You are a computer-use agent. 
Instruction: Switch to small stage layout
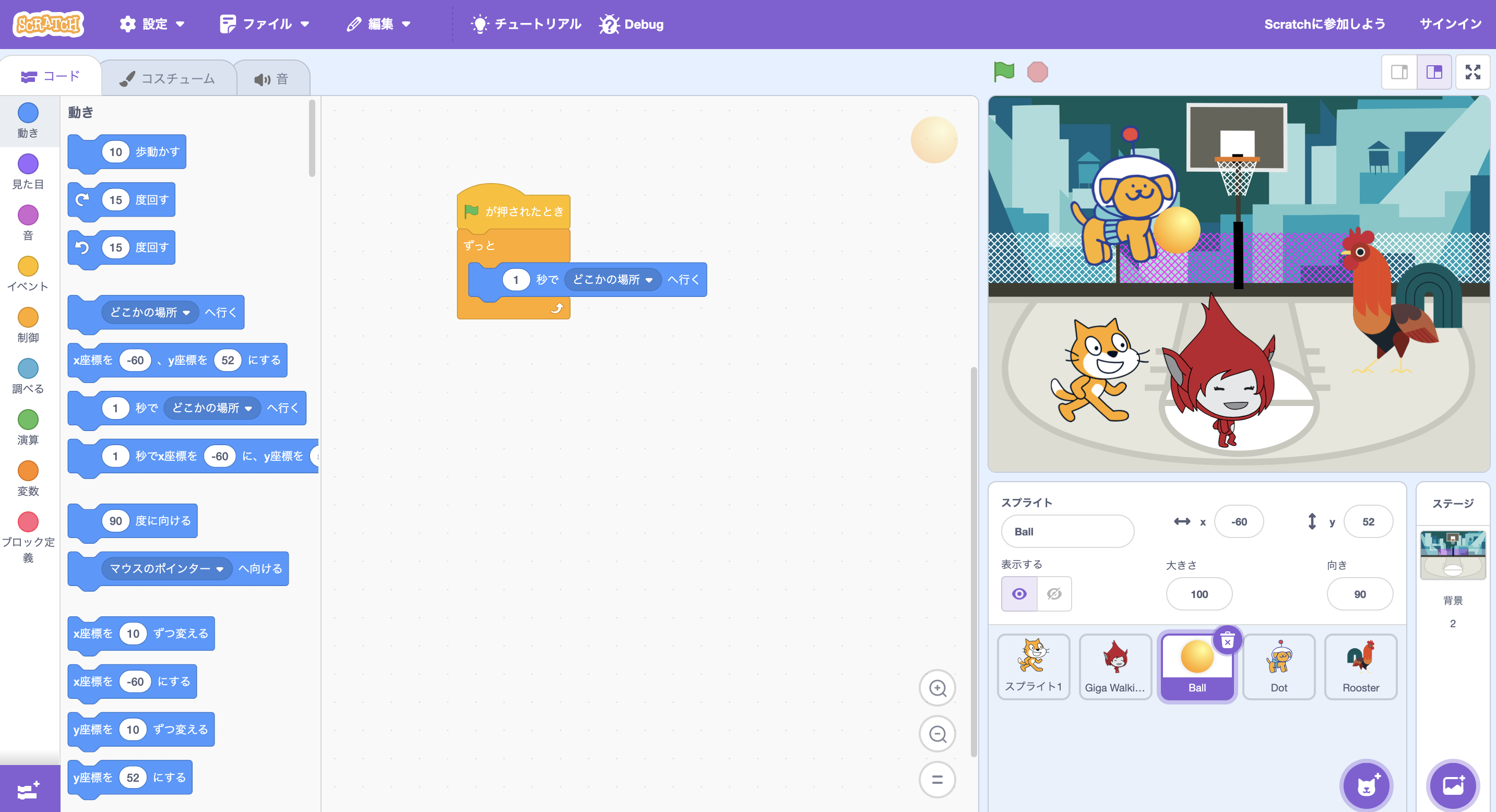(x=1399, y=72)
